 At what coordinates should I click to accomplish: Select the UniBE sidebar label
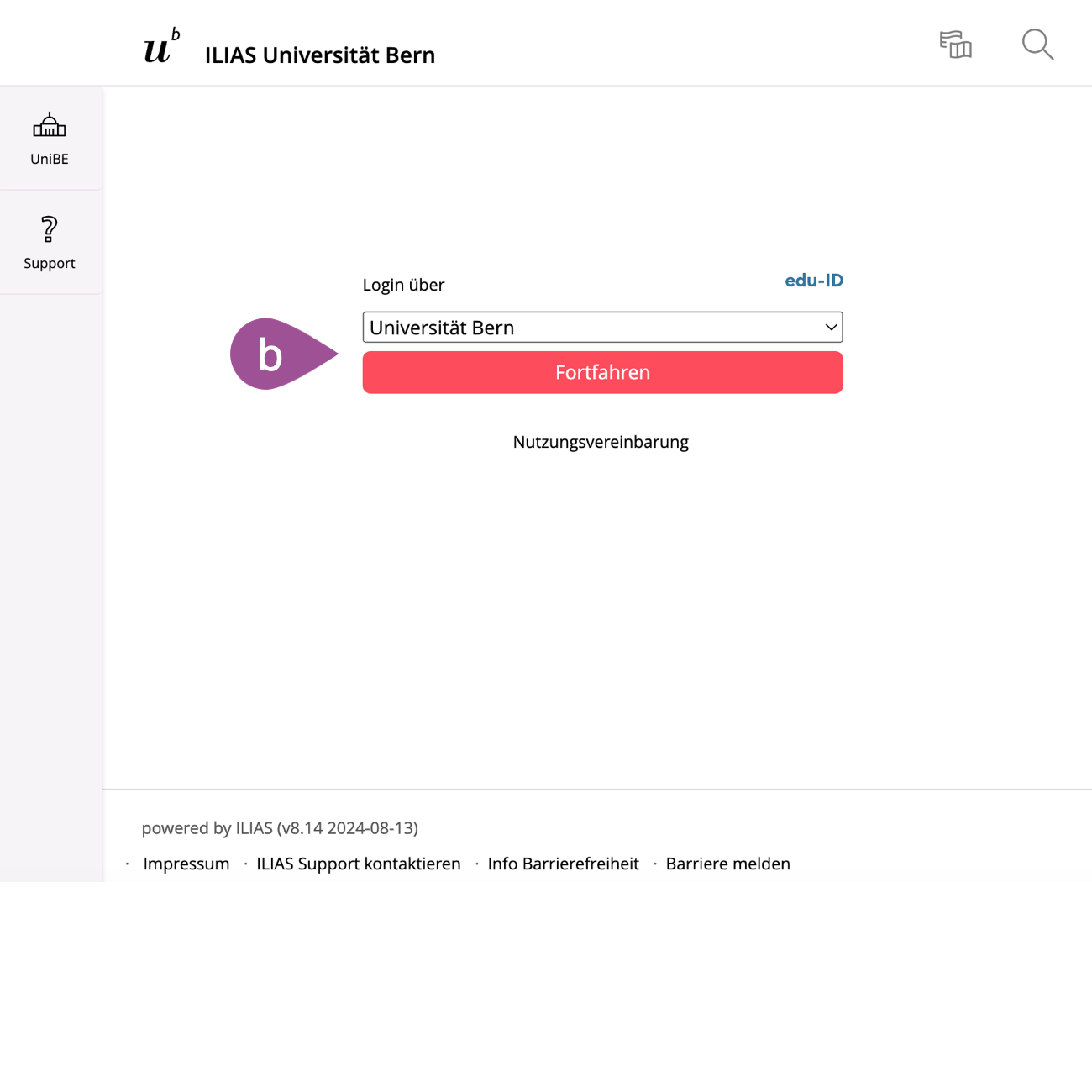click(50, 159)
